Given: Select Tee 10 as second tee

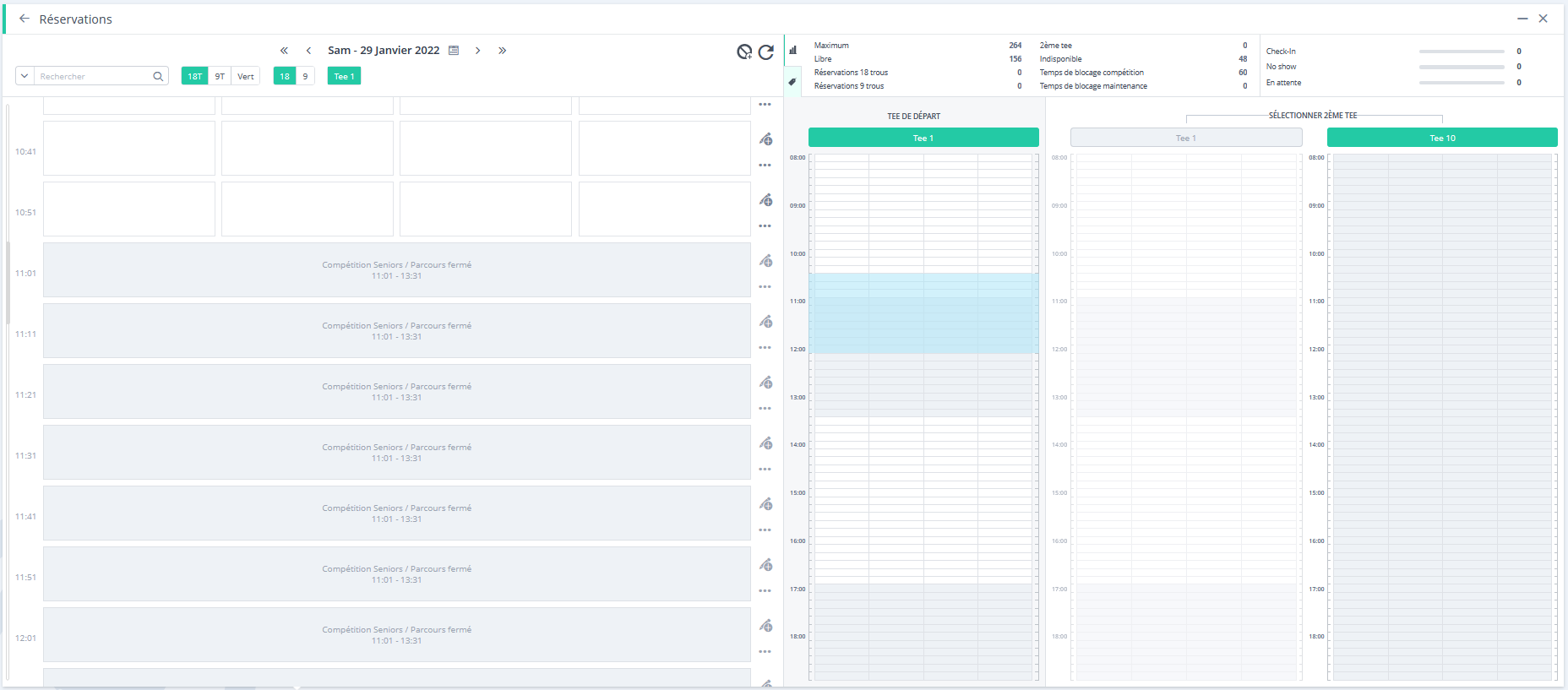Looking at the screenshot, I should 1442,138.
